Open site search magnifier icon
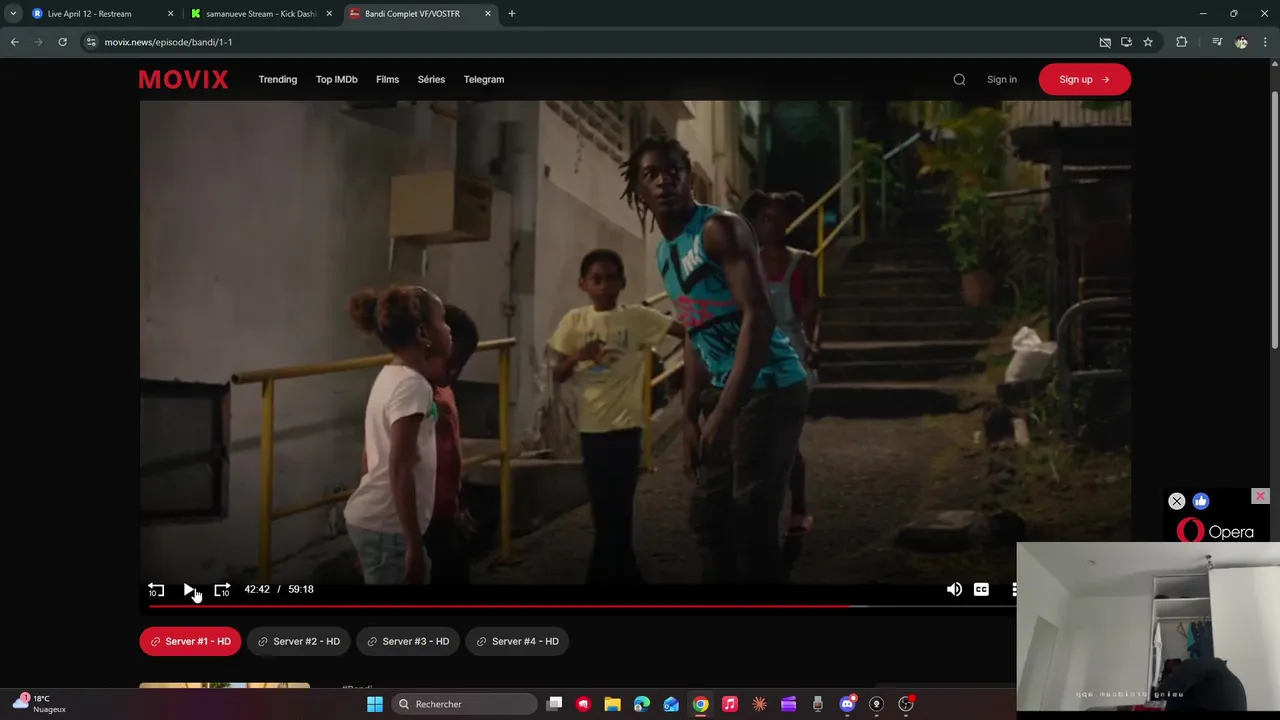This screenshot has width=1280, height=720. [x=959, y=79]
